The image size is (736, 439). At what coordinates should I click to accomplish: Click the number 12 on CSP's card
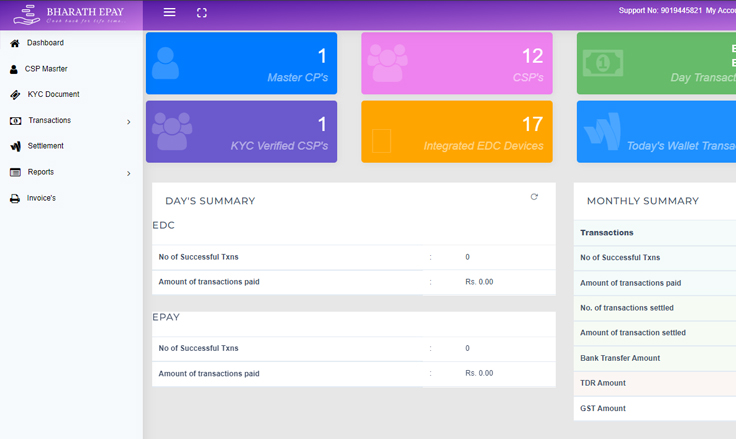(x=532, y=56)
